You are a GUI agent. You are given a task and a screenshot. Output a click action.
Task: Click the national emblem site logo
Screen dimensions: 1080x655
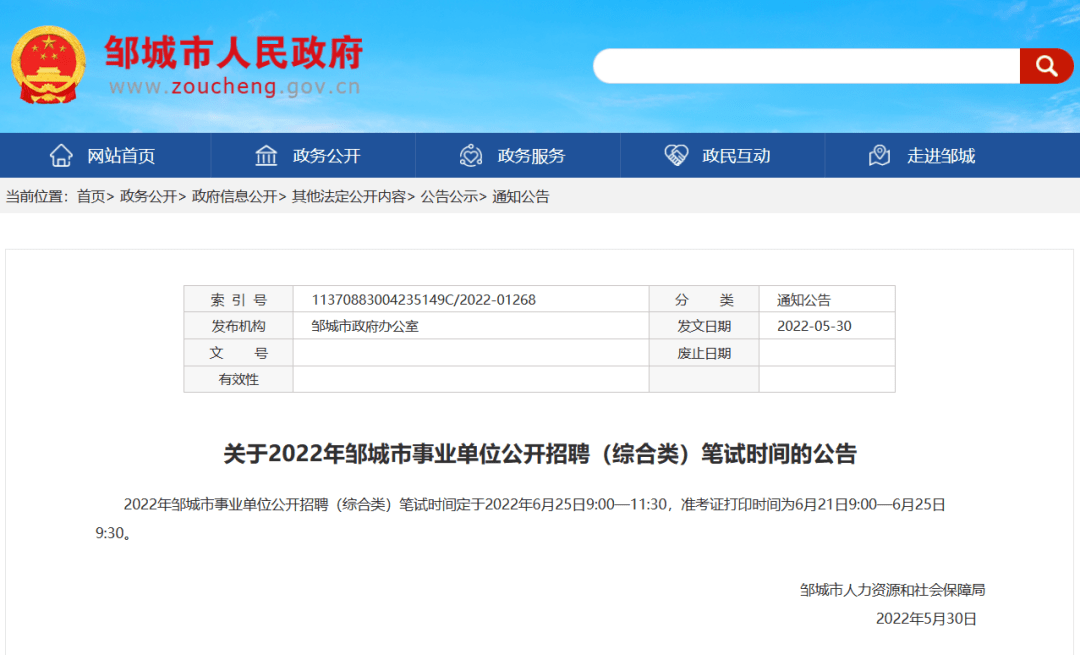[47, 63]
